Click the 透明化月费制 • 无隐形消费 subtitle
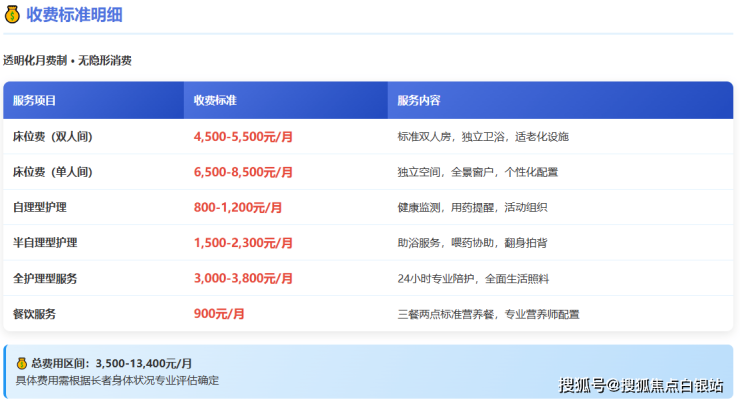The image size is (740, 402). pyautogui.click(x=67, y=61)
